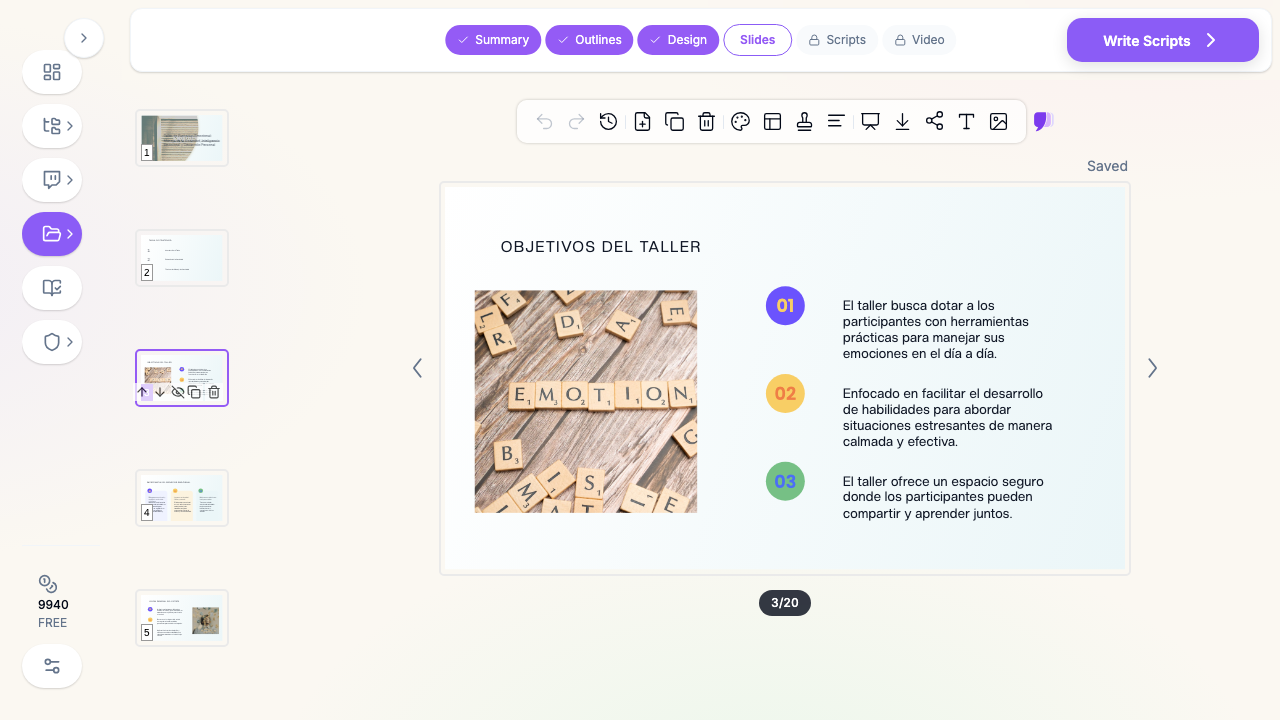This screenshot has width=1280, height=720.
Task: Click the green 03 number circle
Action: 785,481
